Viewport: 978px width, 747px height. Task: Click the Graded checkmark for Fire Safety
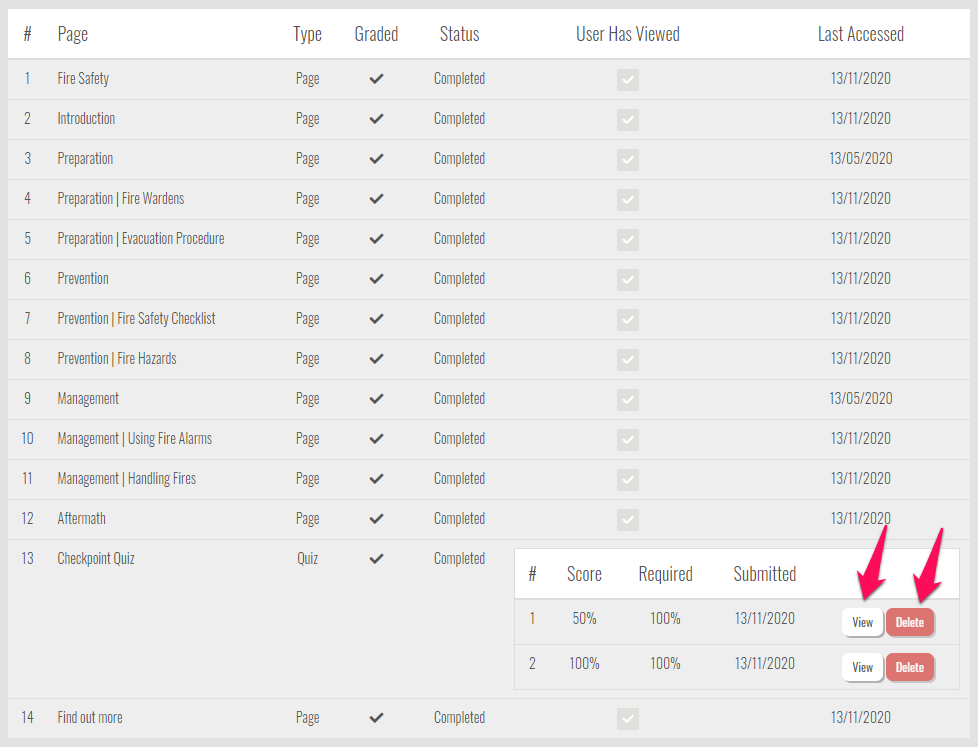376,79
